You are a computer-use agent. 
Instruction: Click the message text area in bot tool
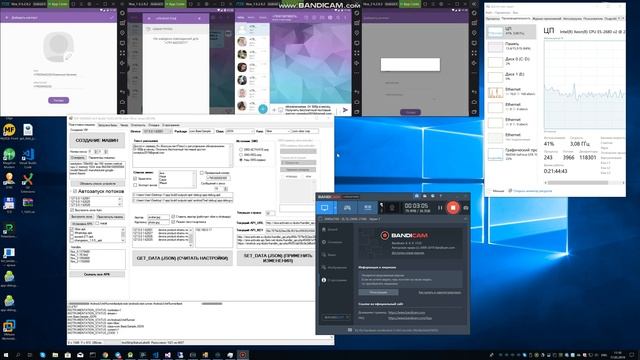(x=182, y=155)
